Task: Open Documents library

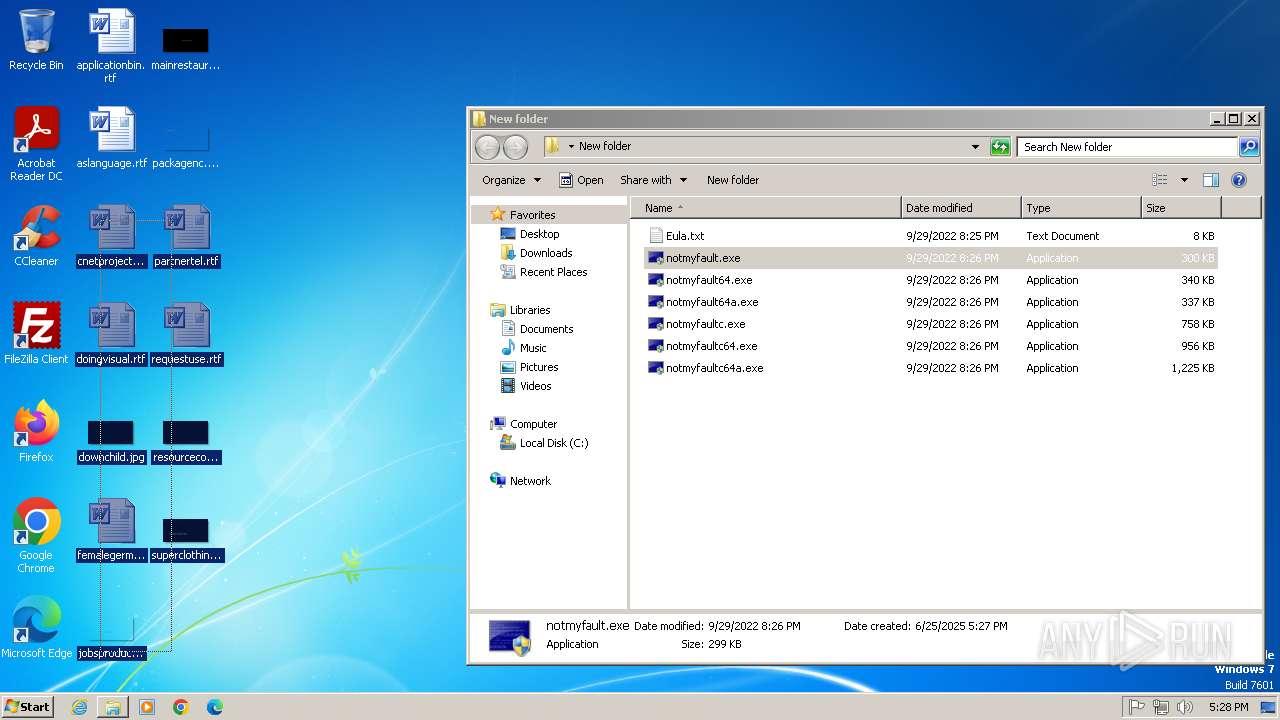Action: point(546,329)
